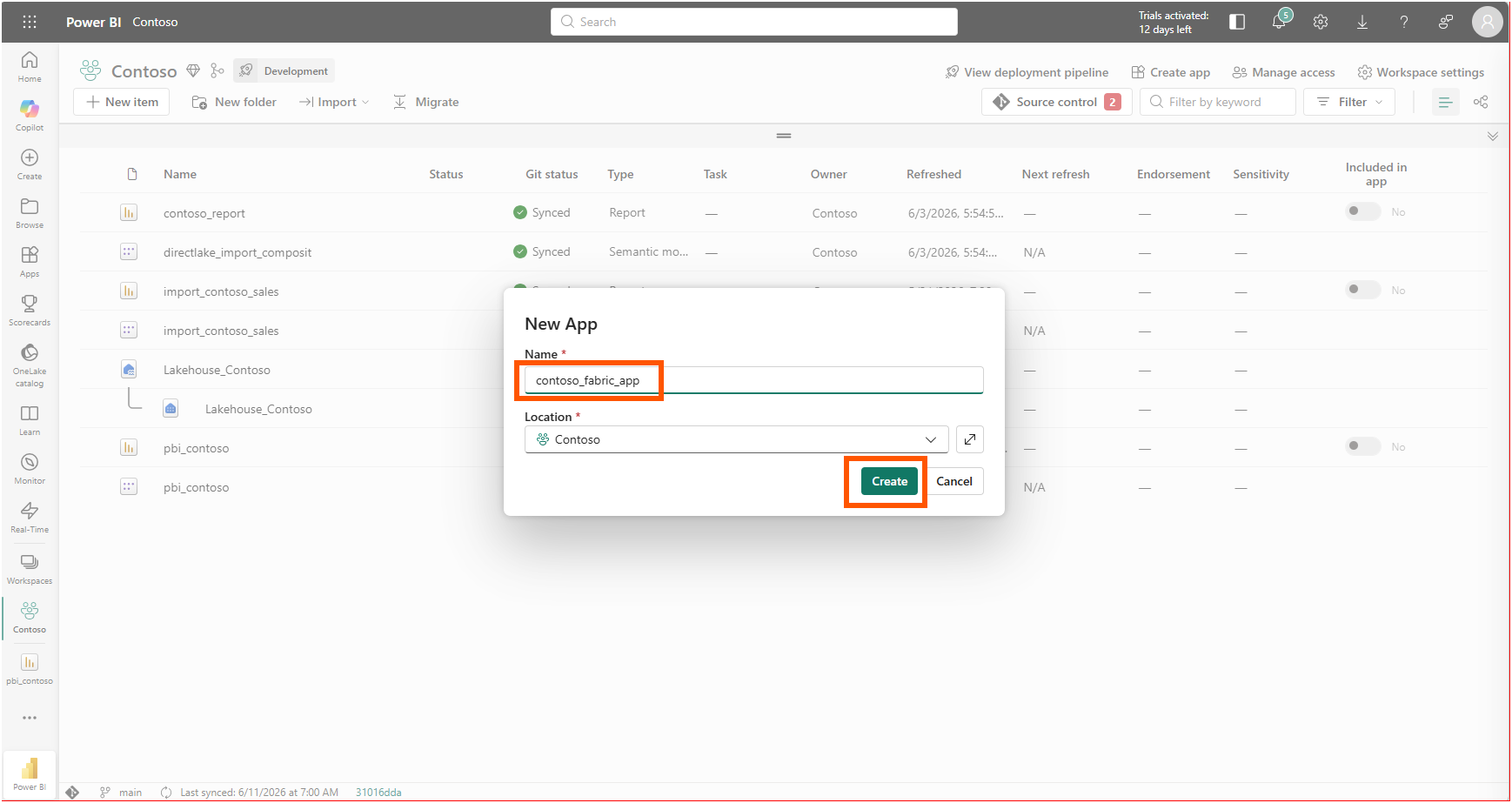Select the Contoso workspace sidebar icon
Screen dimensions: 1512x803
point(30,617)
